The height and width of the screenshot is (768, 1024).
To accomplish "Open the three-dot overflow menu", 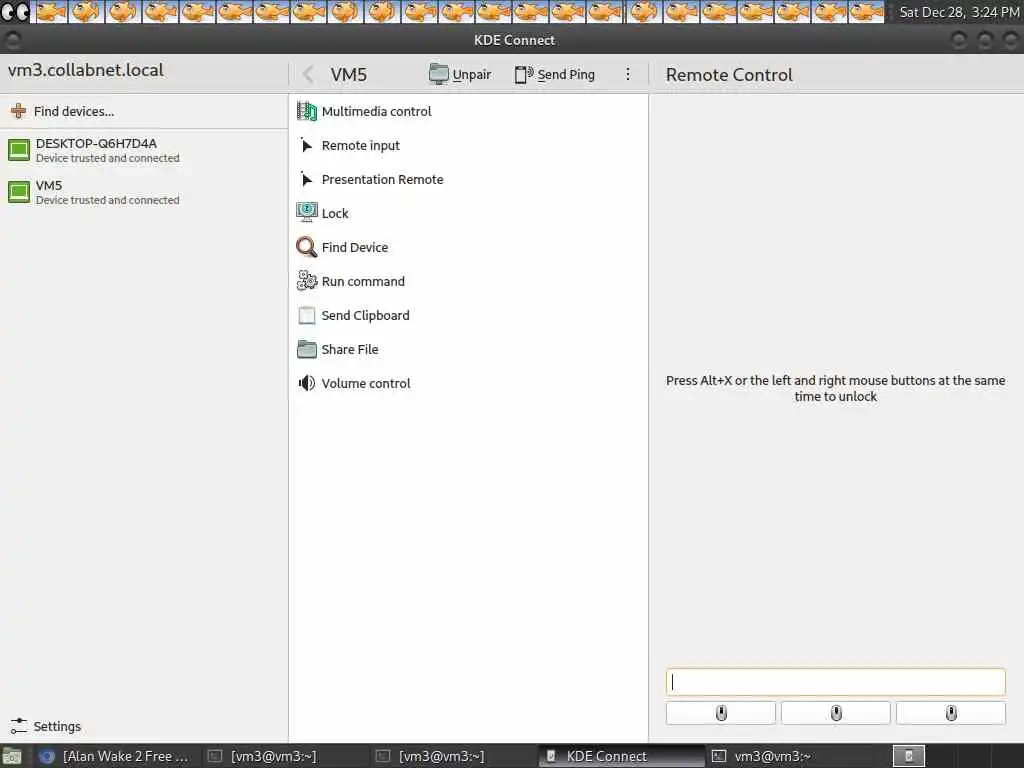I will [628, 74].
